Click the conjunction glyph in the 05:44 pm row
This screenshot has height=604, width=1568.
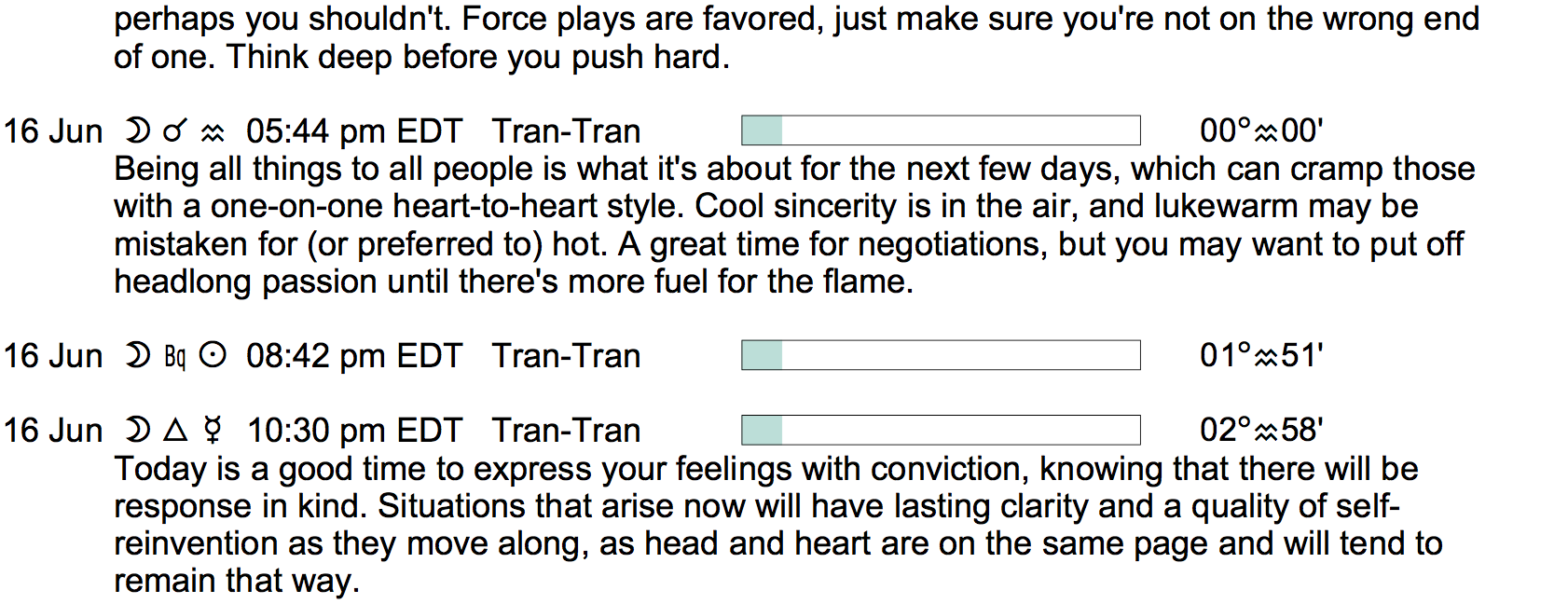(x=175, y=131)
